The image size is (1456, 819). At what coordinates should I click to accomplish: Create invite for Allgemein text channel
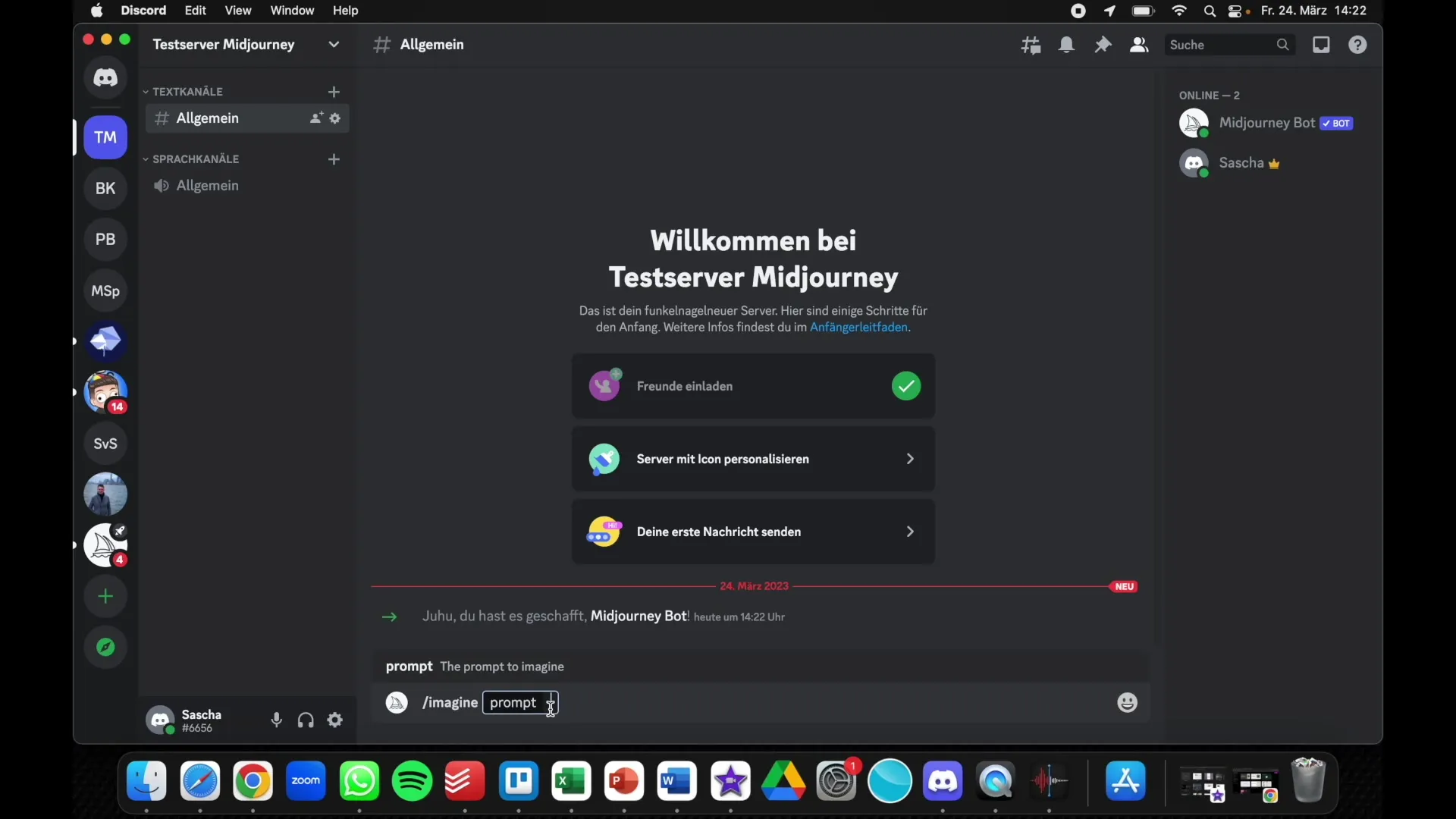tap(316, 118)
